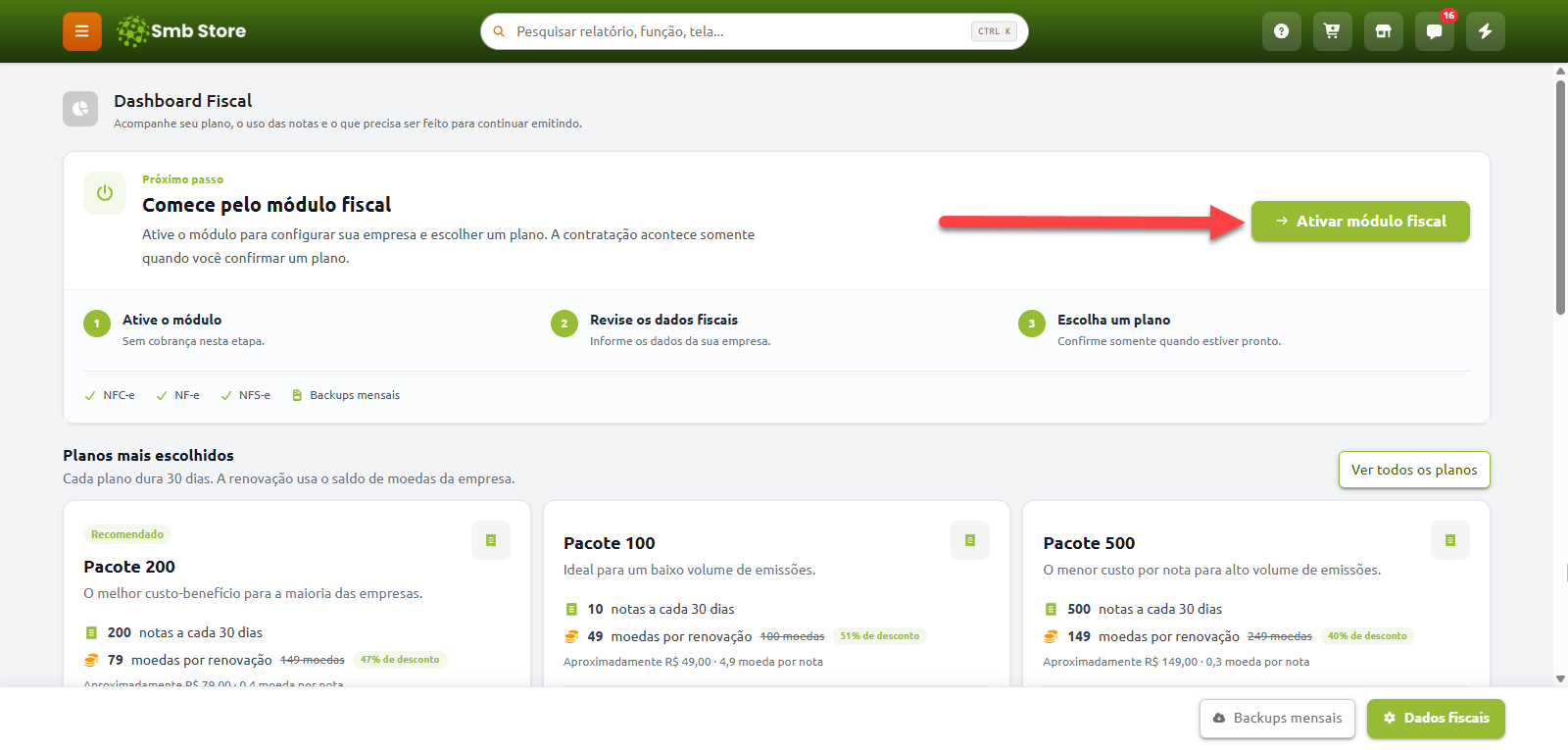The height and width of the screenshot is (750, 1568).
Task: Click the Recomendado badge
Action: pos(127,534)
